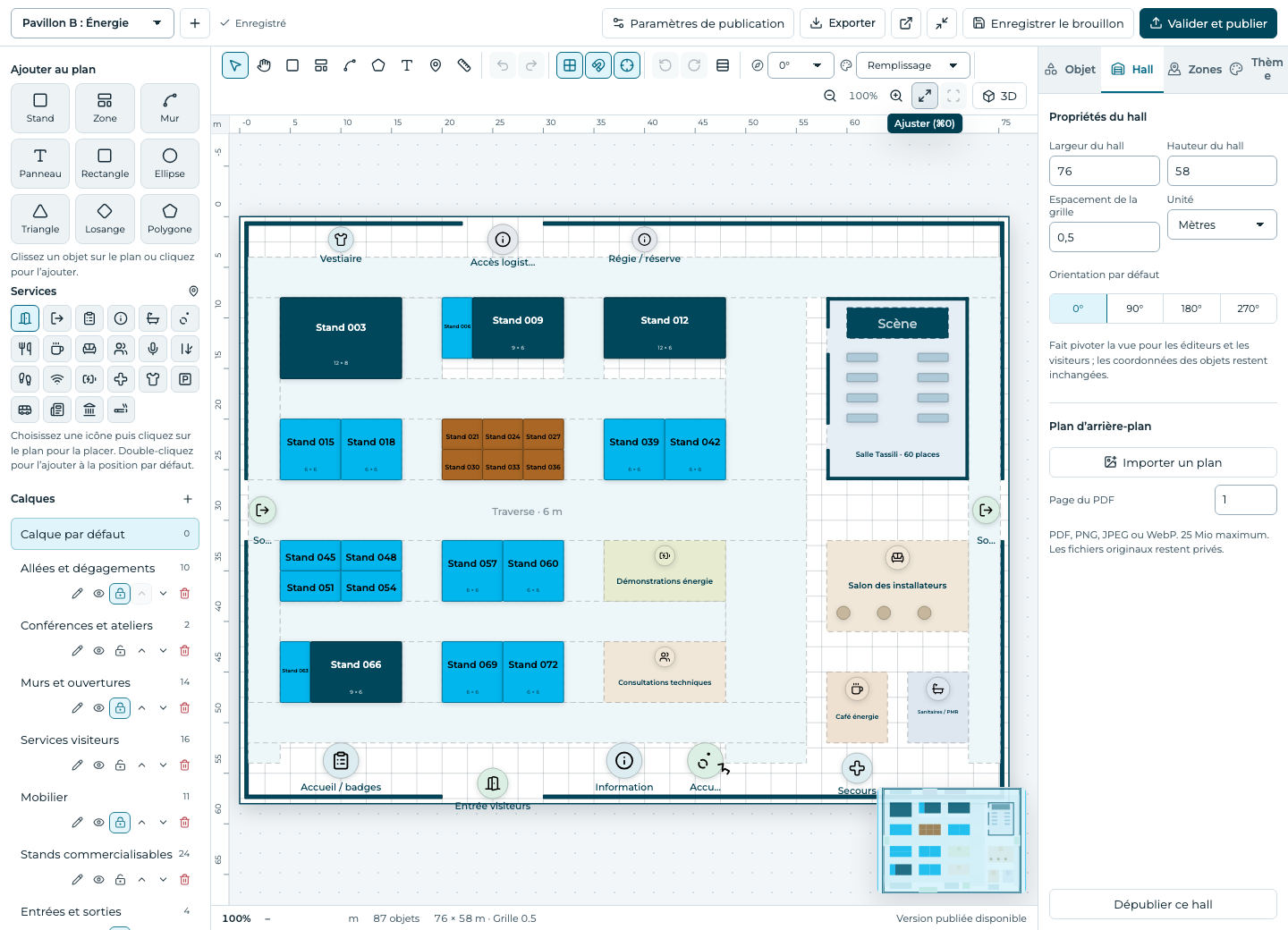Open the Pavillon B : Énergie dropdown
1288x930 pixels.
pyautogui.click(x=92, y=23)
